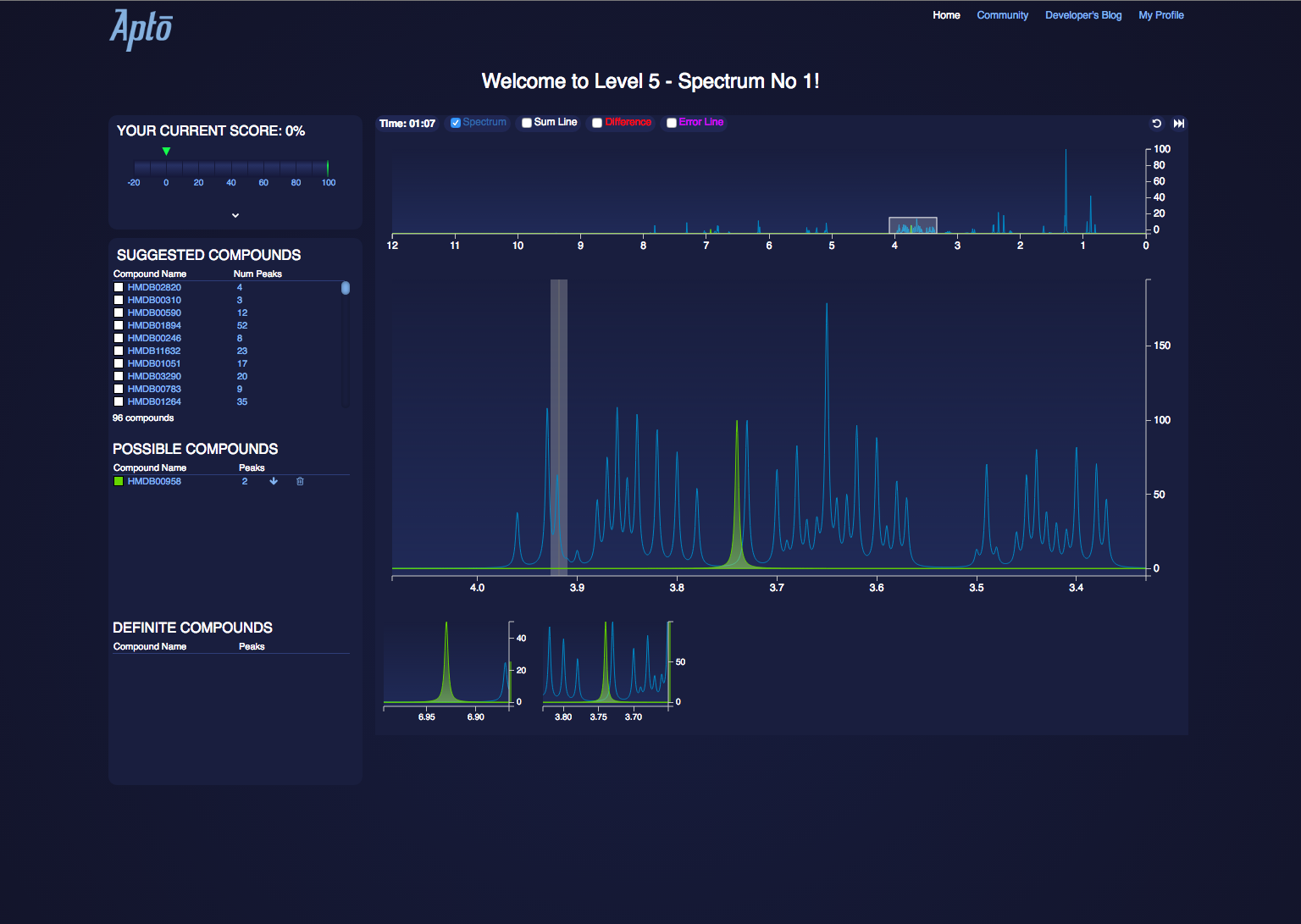Open My Profile from top navigation
The image size is (1301, 924).
[x=1161, y=15]
